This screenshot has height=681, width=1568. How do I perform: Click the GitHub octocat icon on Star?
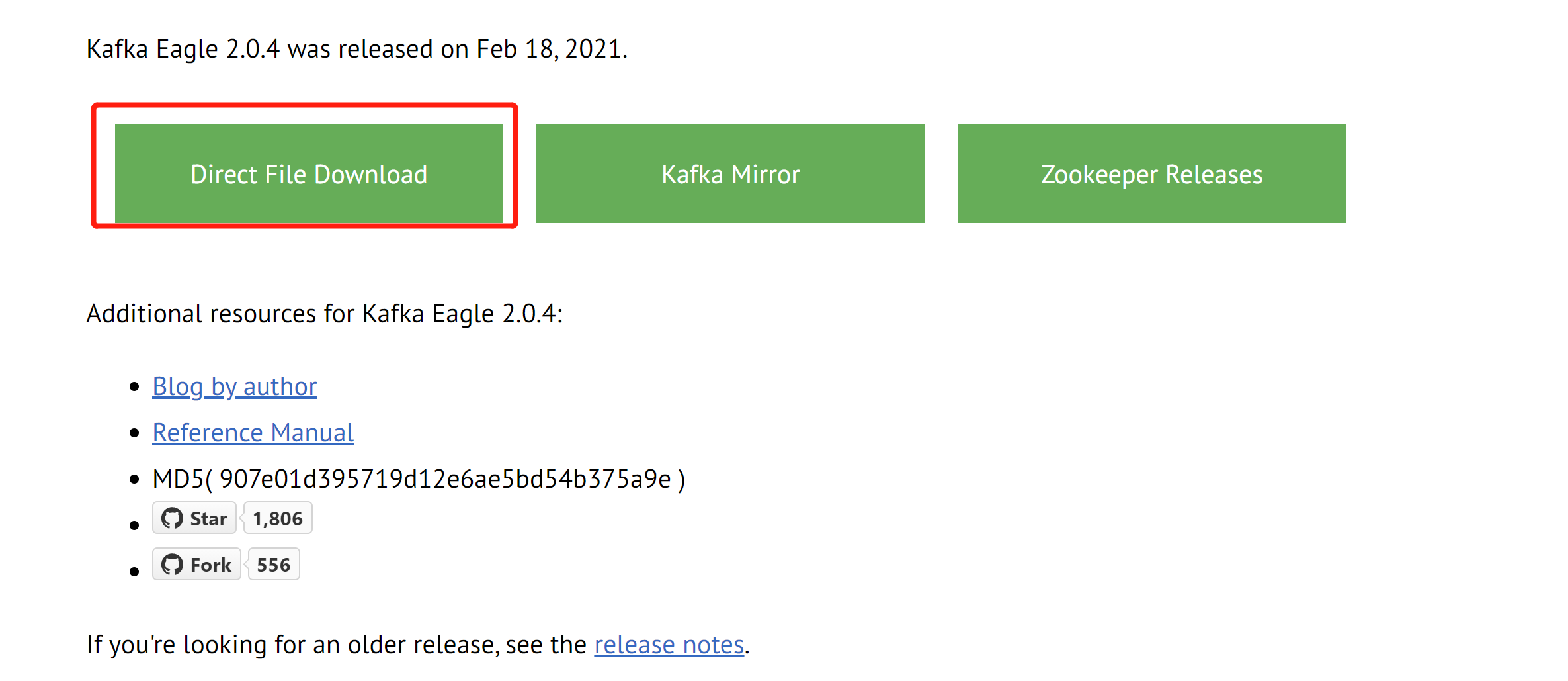click(173, 518)
